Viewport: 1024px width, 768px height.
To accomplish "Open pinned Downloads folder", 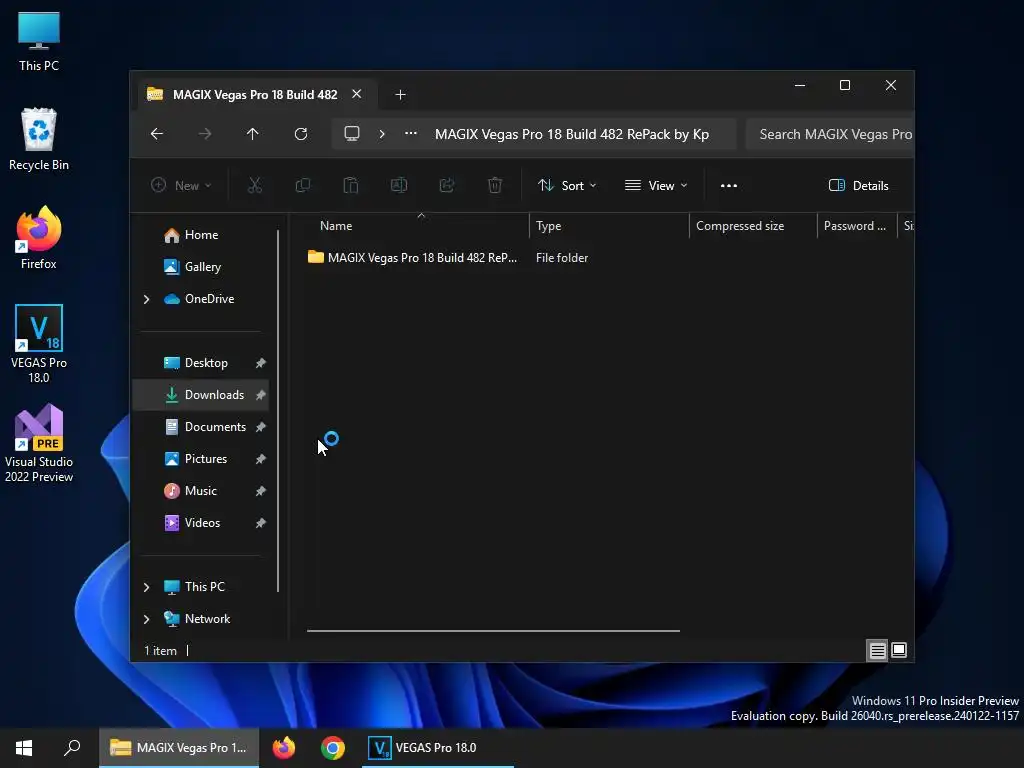I will coord(200,394).
